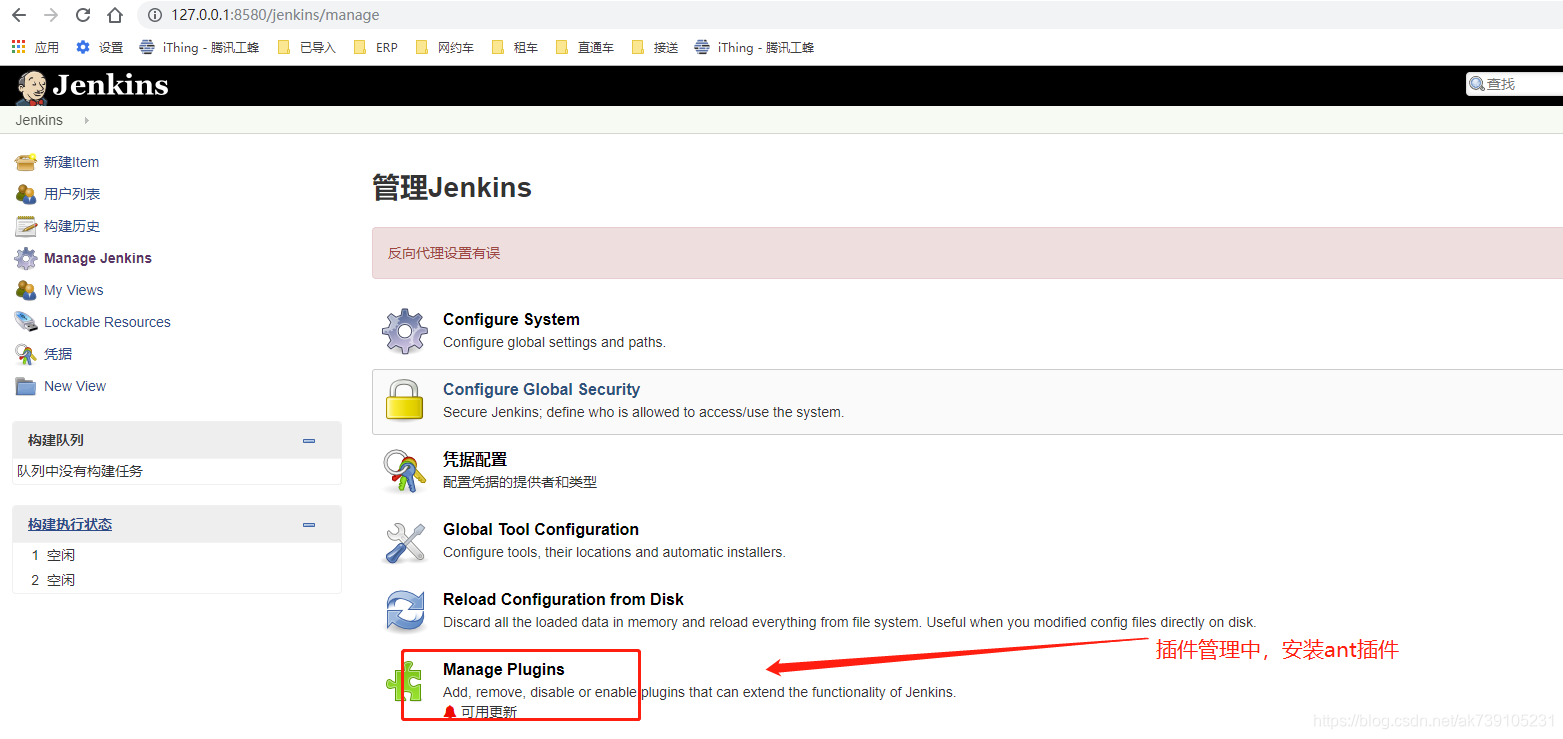Open Configure System

511,319
